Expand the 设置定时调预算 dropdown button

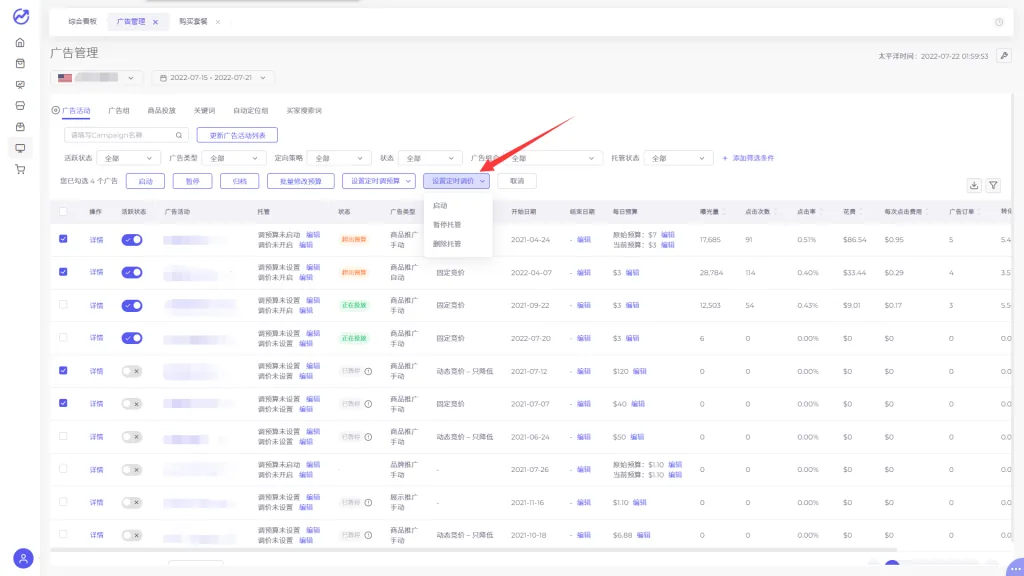tap(379, 181)
